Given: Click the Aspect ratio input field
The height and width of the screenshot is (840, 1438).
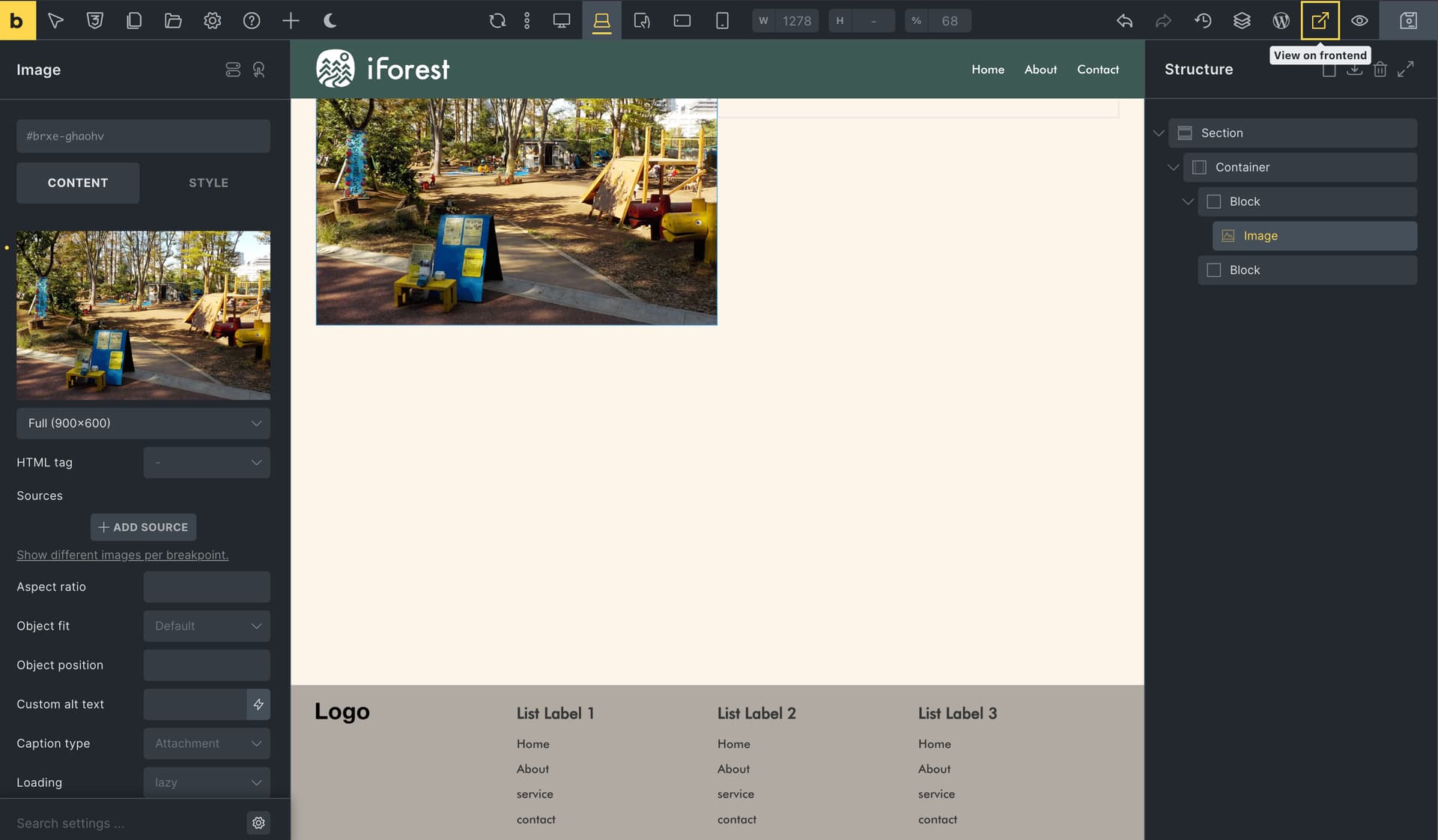Looking at the screenshot, I should 207,587.
